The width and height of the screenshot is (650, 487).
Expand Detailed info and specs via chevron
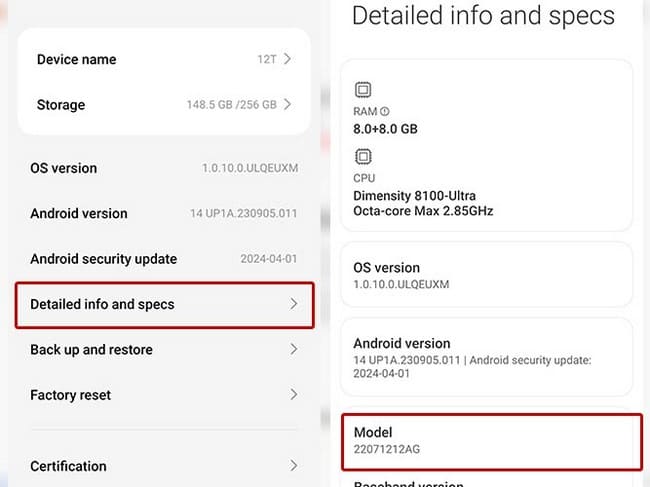(x=293, y=304)
